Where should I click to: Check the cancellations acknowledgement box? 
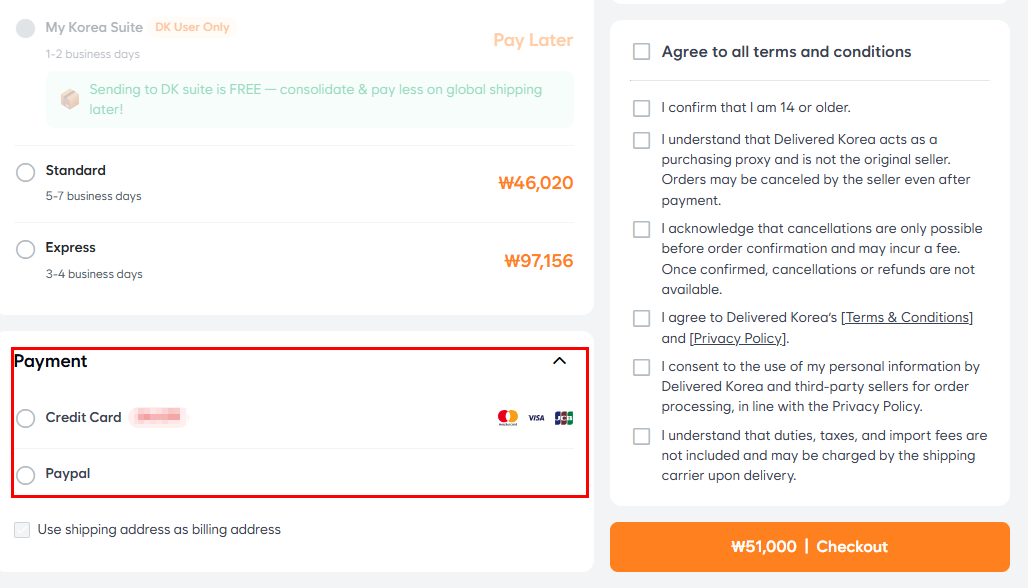point(641,229)
